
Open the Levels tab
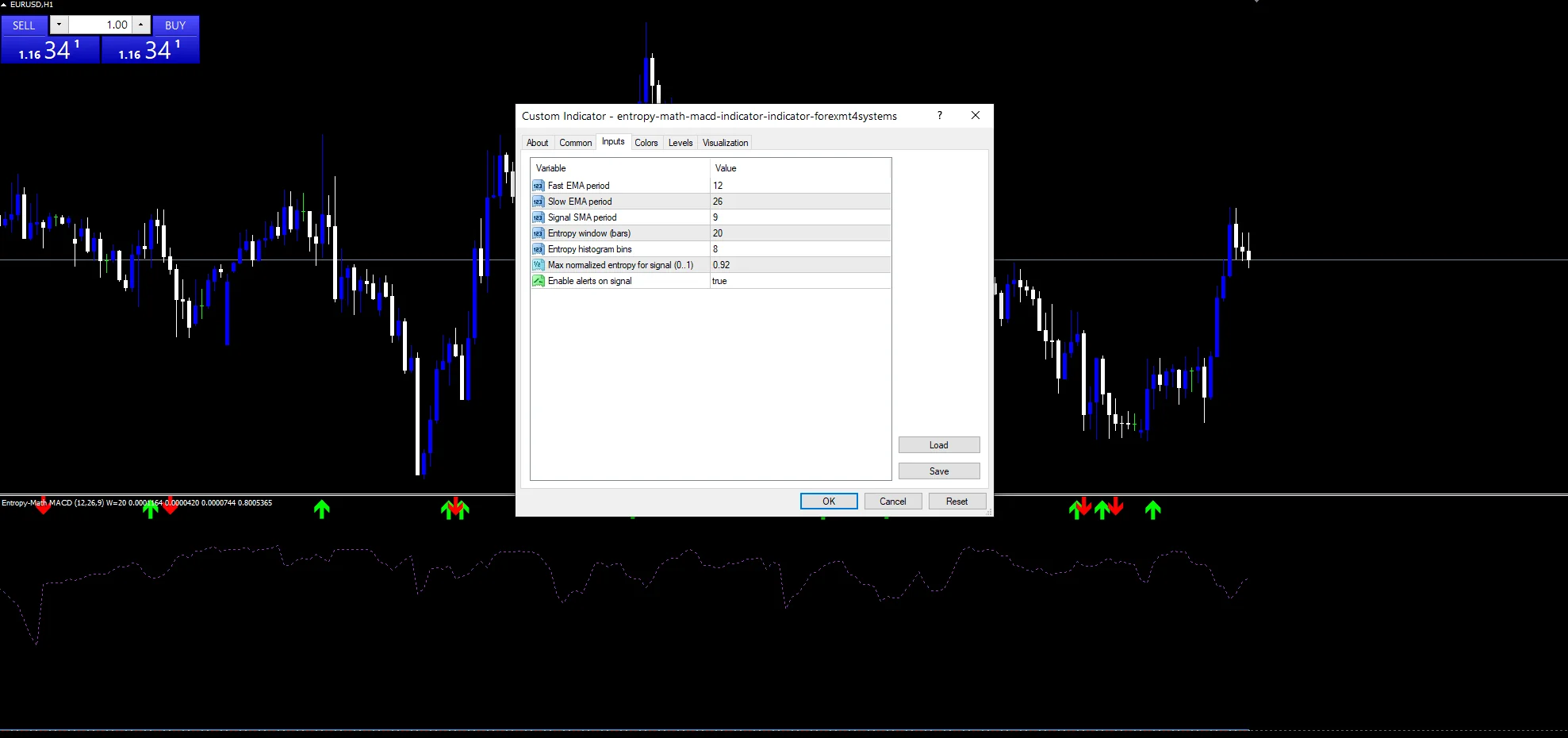pyautogui.click(x=680, y=143)
